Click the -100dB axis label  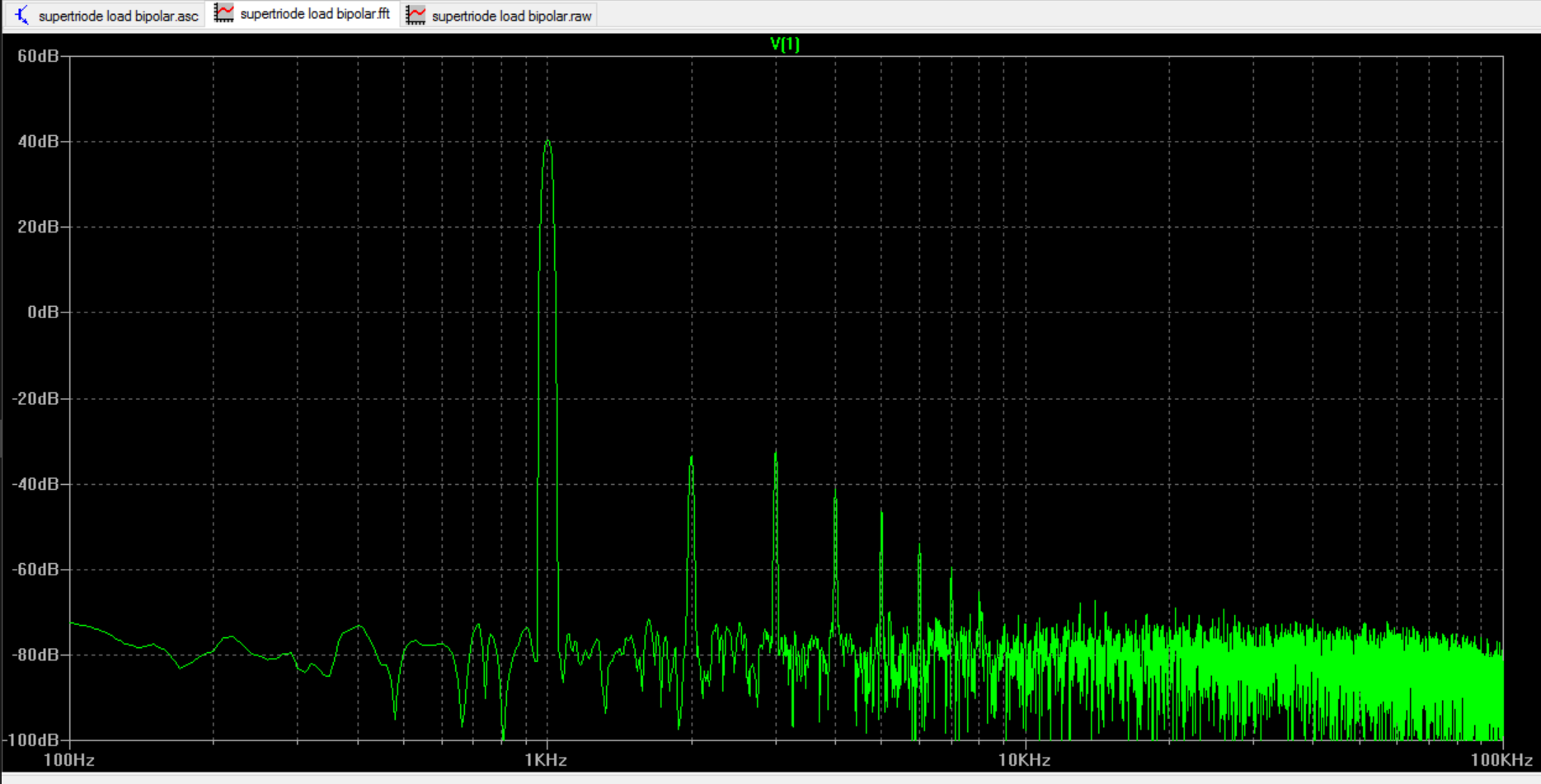[32, 740]
